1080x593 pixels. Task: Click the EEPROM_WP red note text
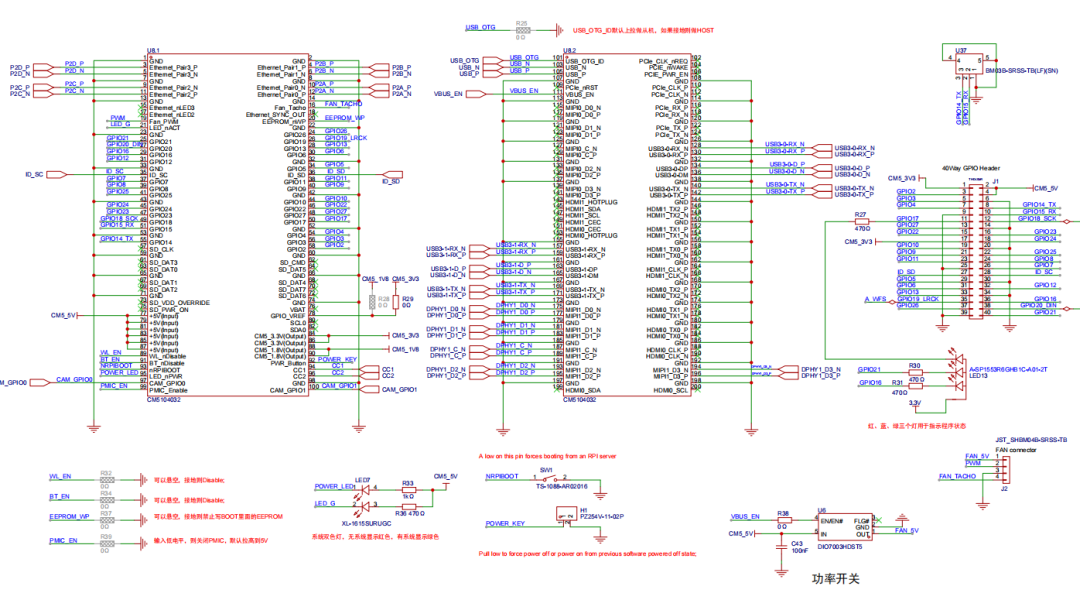[x=218, y=516]
